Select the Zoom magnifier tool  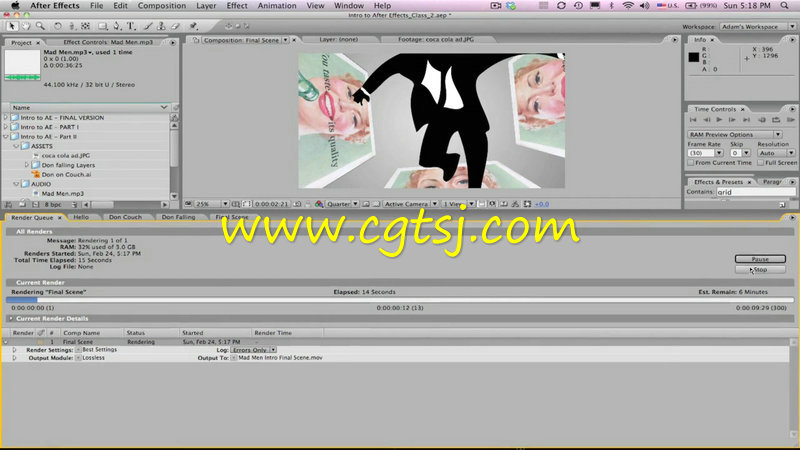(40, 26)
